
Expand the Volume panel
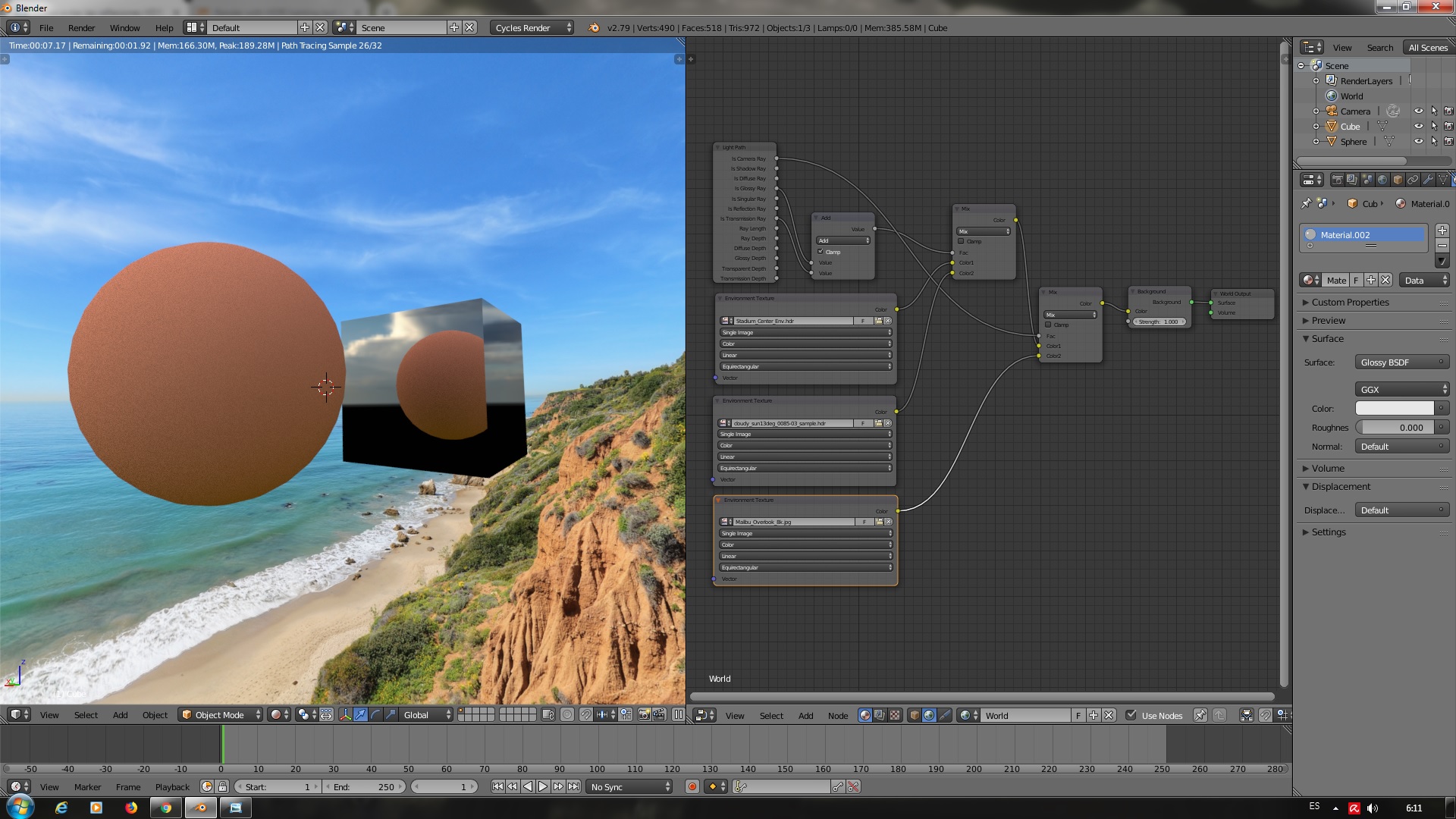pyautogui.click(x=1327, y=468)
